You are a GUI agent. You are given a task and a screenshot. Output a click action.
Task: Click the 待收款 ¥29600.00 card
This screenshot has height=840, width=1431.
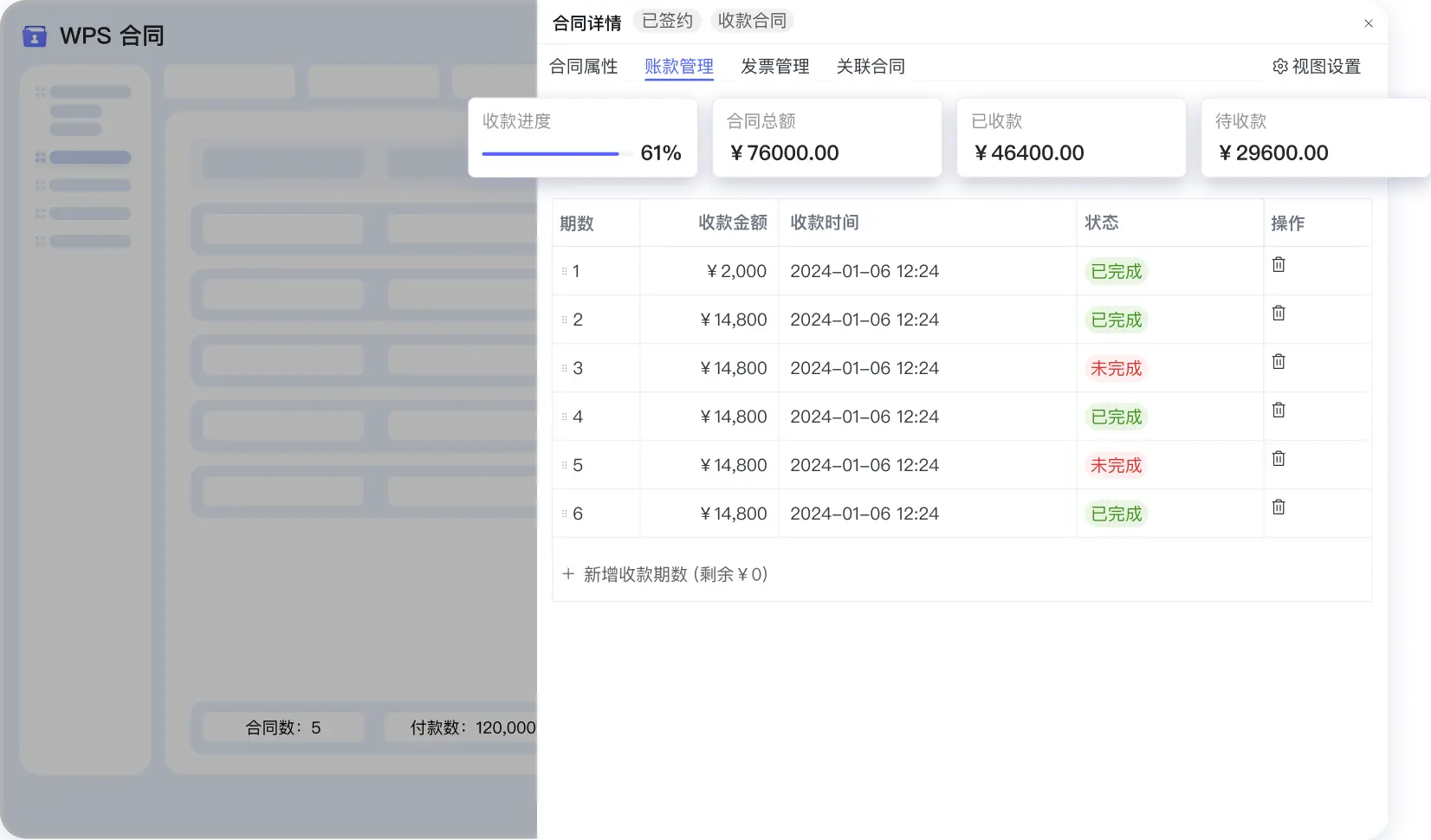click(1316, 138)
